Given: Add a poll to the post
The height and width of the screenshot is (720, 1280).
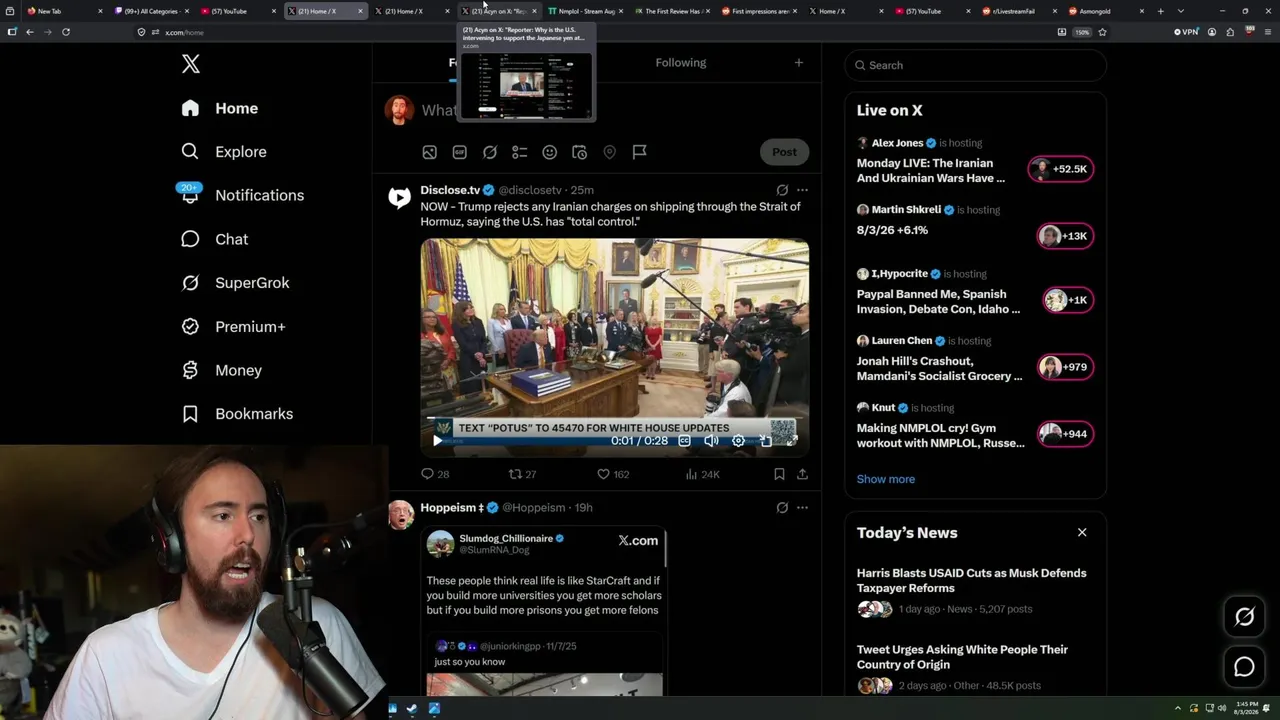Looking at the screenshot, I should (519, 152).
